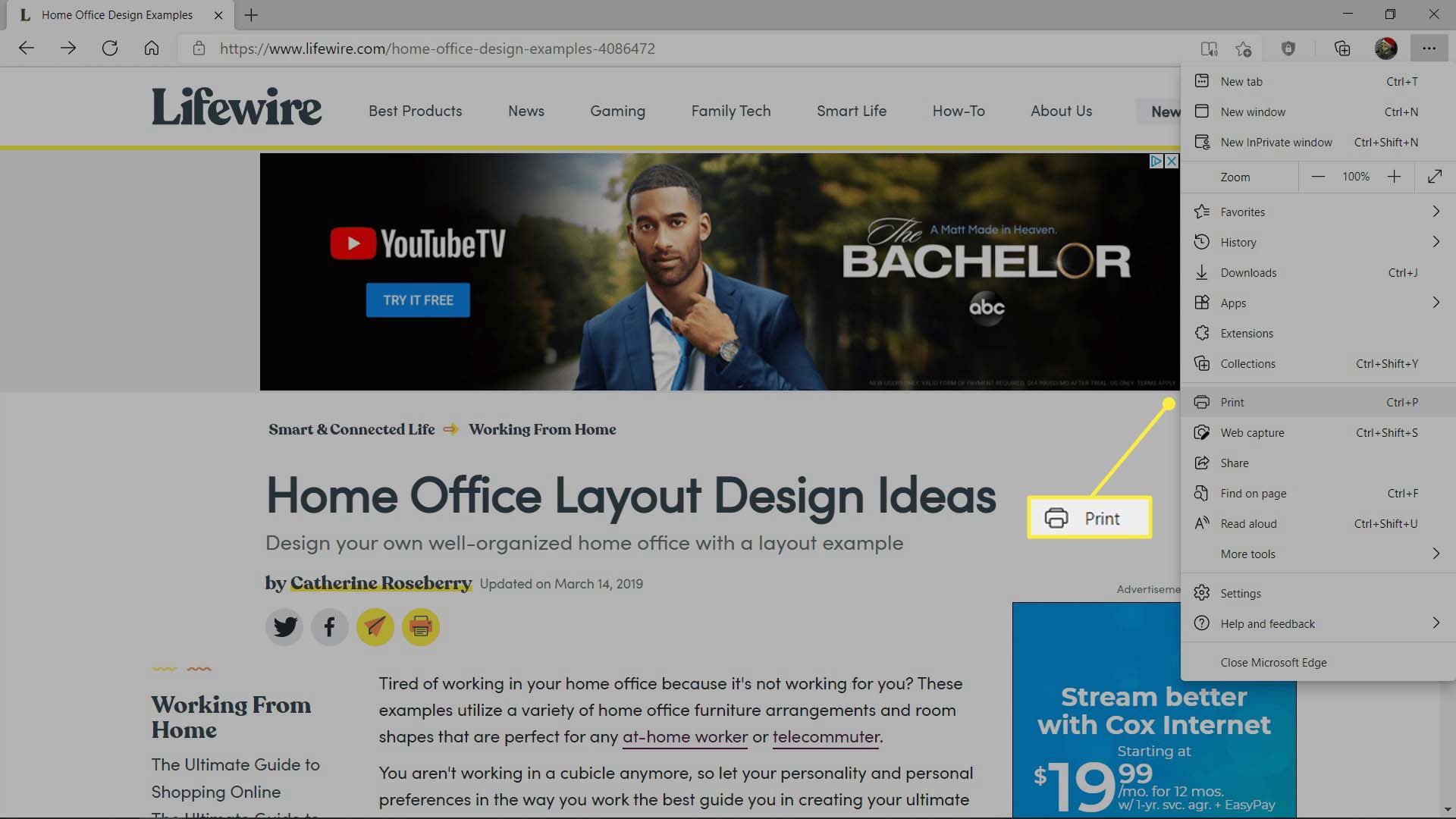Click the Facebook share icon on article
This screenshot has height=819, width=1456.
[330, 627]
